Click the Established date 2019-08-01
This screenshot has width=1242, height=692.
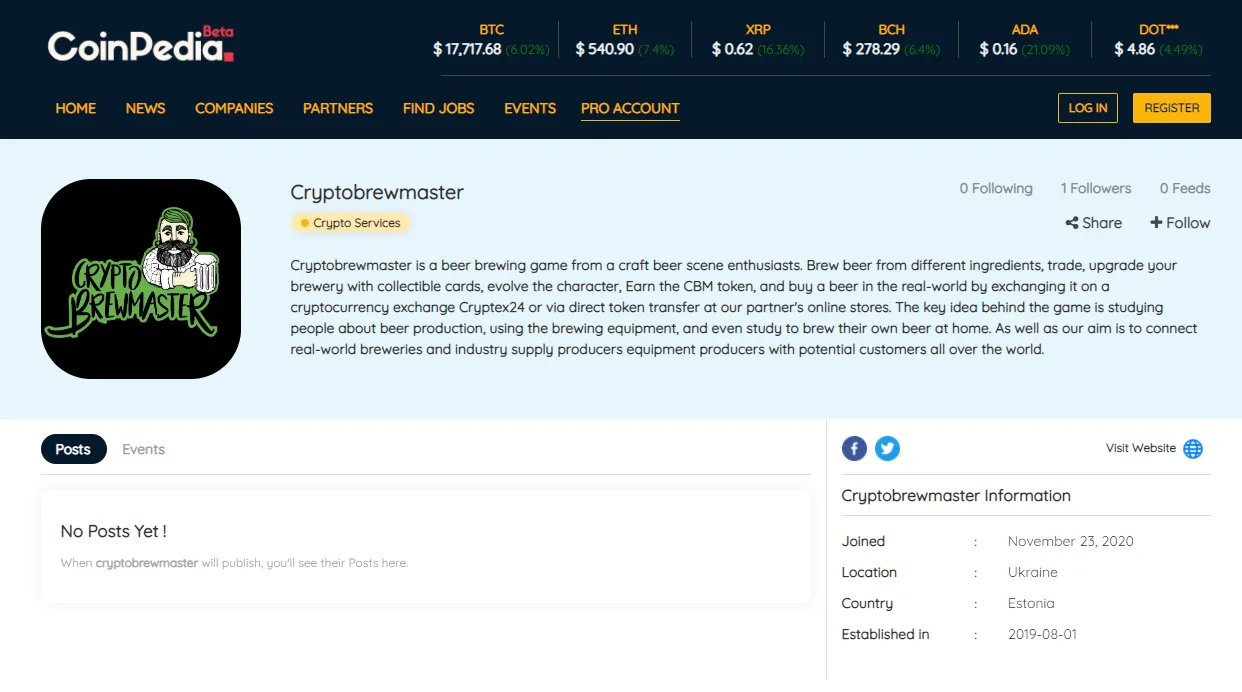tap(1042, 634)
